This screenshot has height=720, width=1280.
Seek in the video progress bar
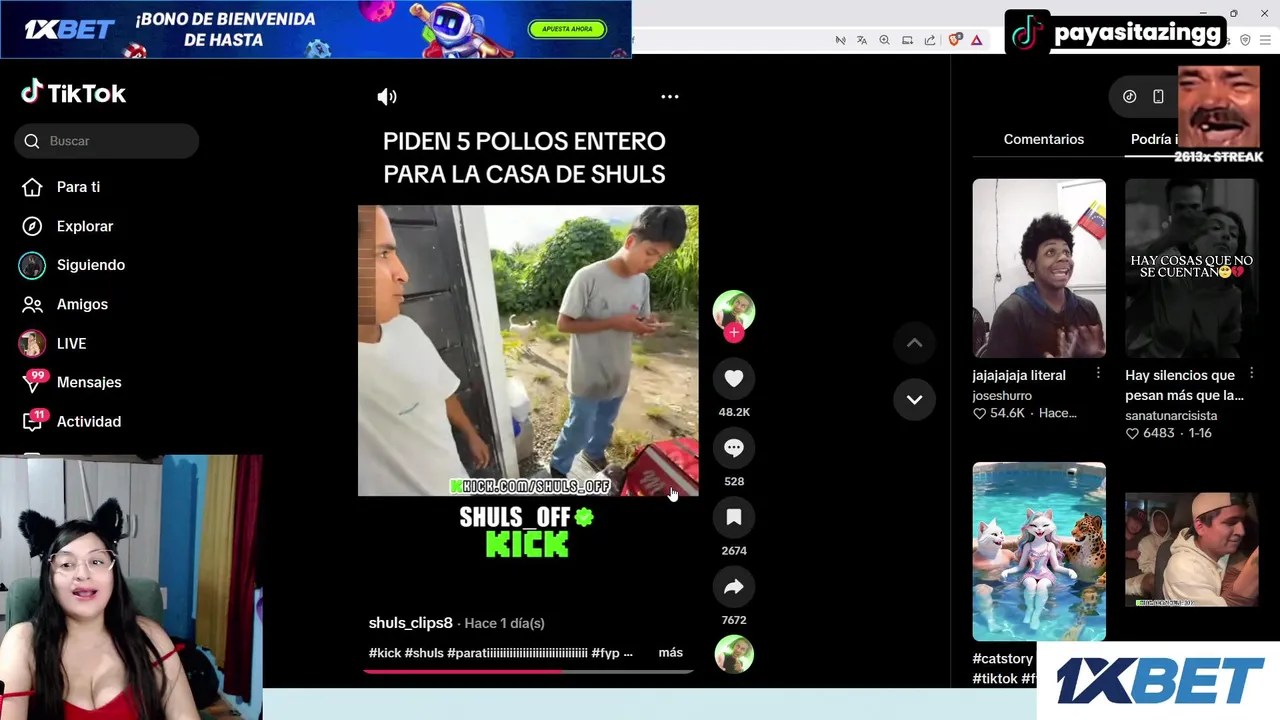point(528,671)
